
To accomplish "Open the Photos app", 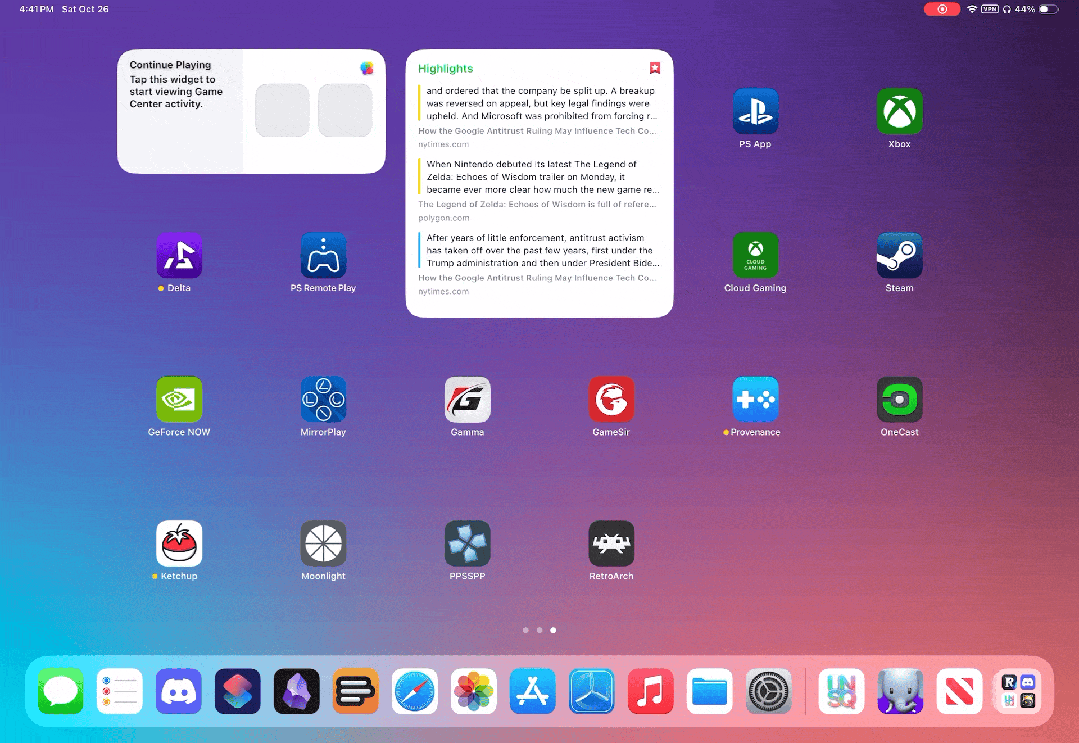I will [473, 691].
